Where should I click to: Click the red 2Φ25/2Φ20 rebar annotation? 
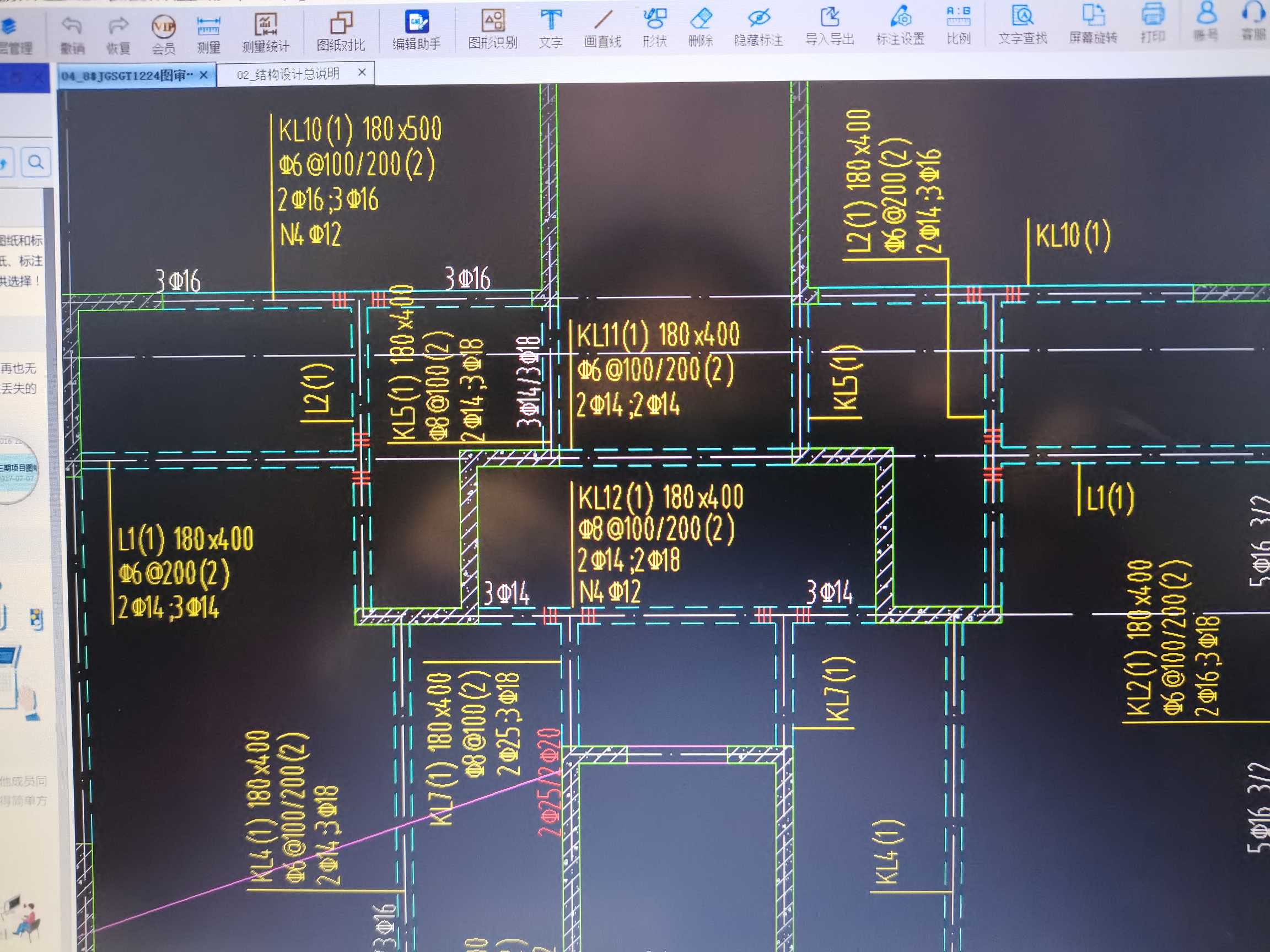click(550, 783)
